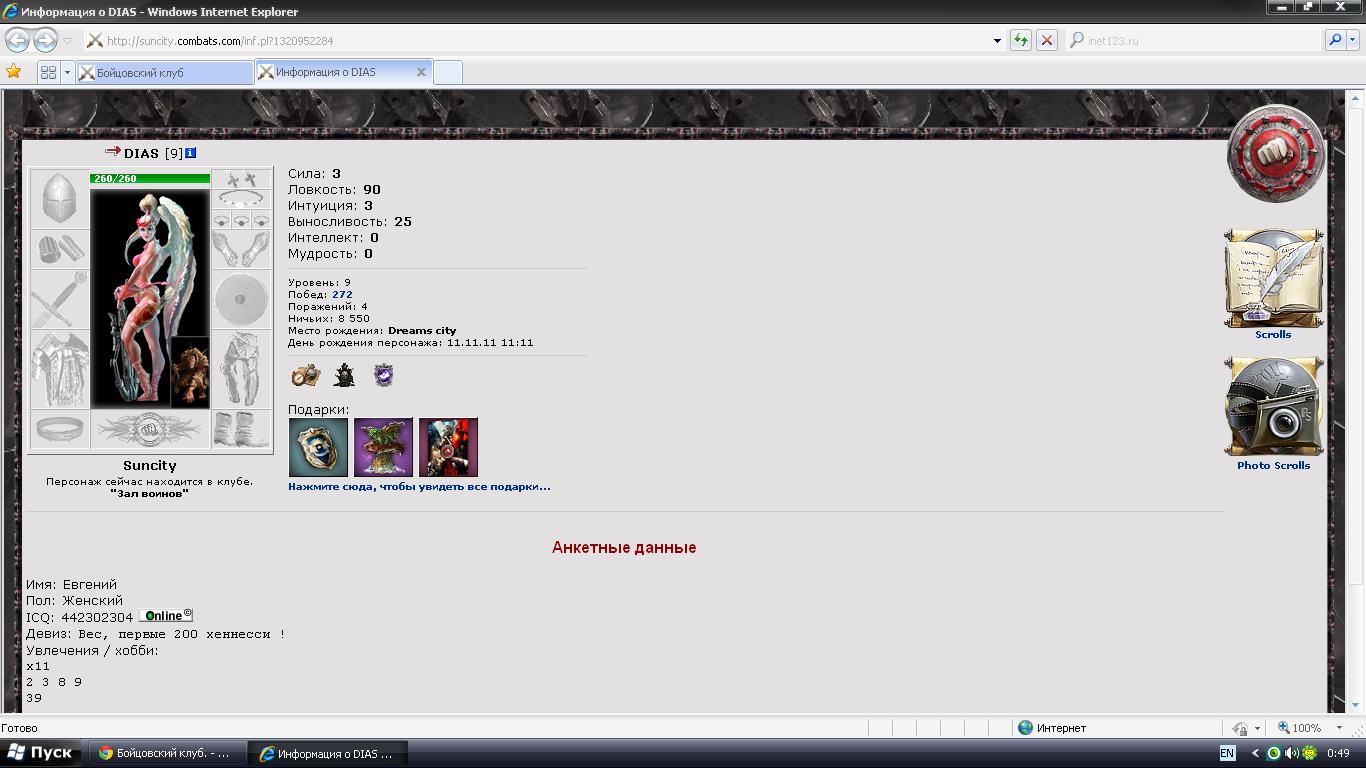The image size is (1366, 768).
Task: Open the Информация о DIAS taskbar item
Action: click(x=327, y=753)
